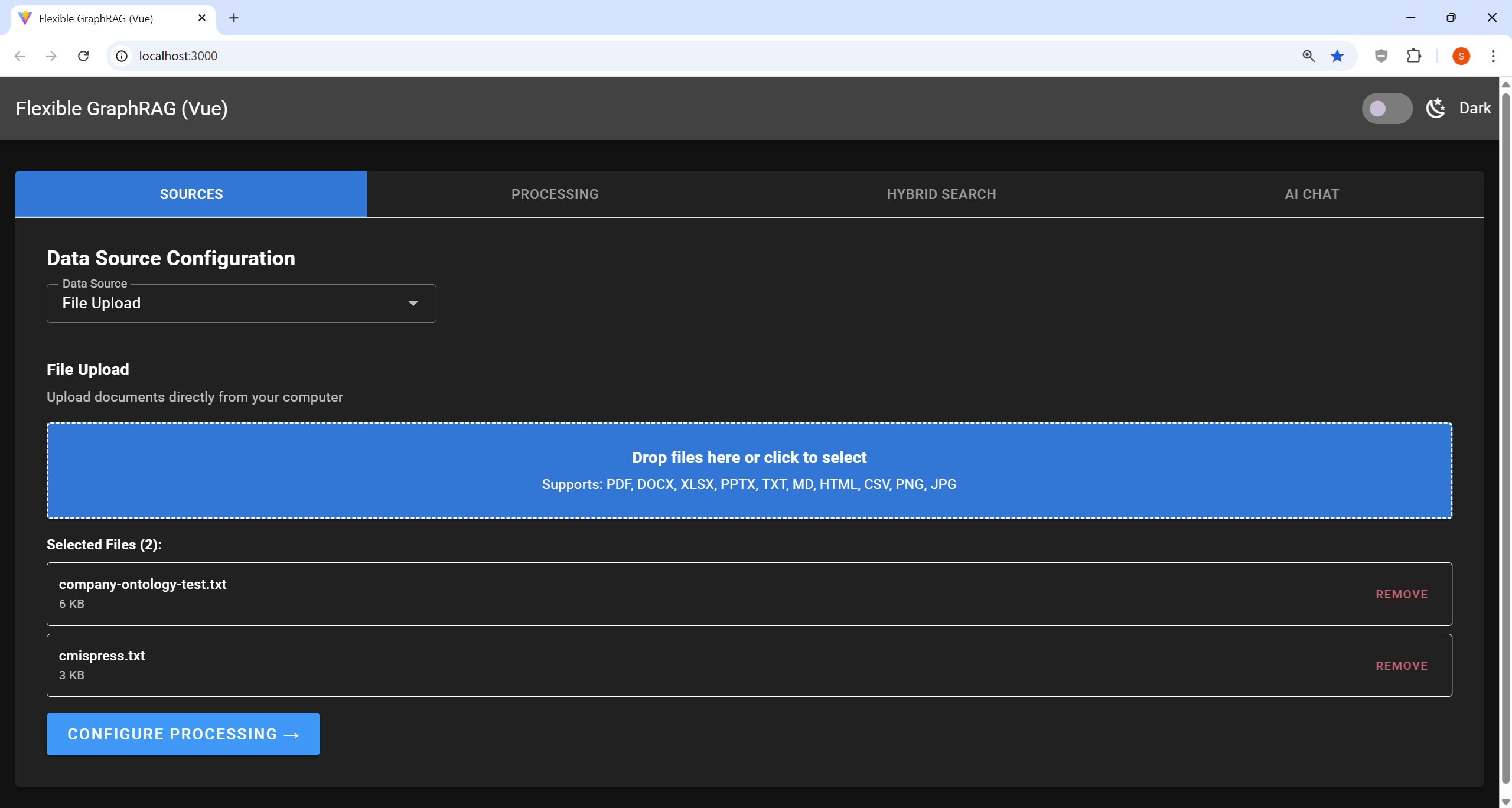Image resolution: width=1512 pixels, height=808 pixels.
Task: Reload the page with refresh icon
Action: (83, 56)
